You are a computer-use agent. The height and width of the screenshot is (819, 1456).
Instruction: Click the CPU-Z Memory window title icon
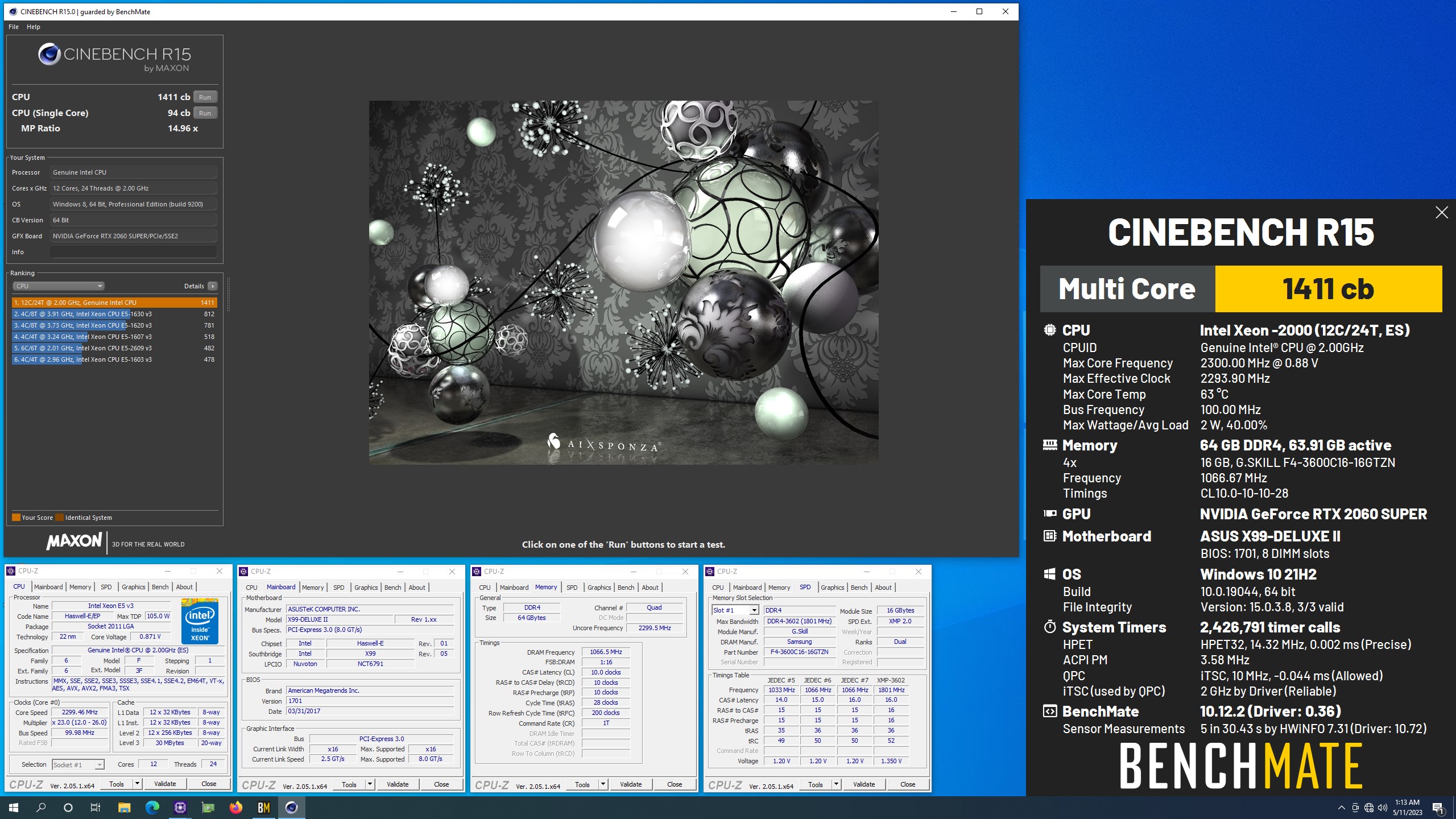477,572
